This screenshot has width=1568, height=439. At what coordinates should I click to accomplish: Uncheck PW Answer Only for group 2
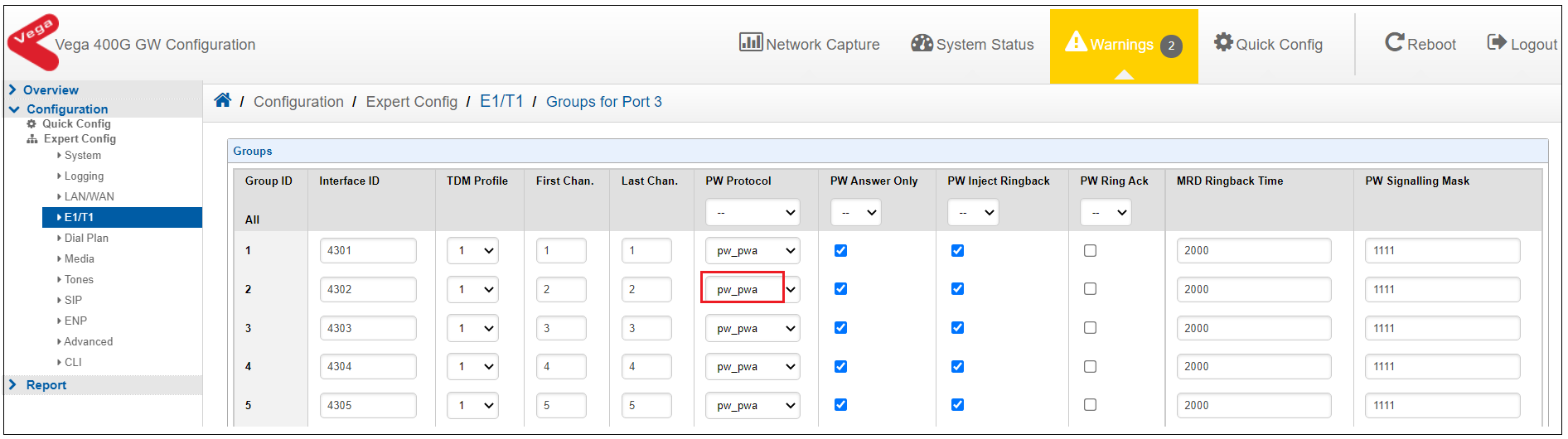click(840, 289)
